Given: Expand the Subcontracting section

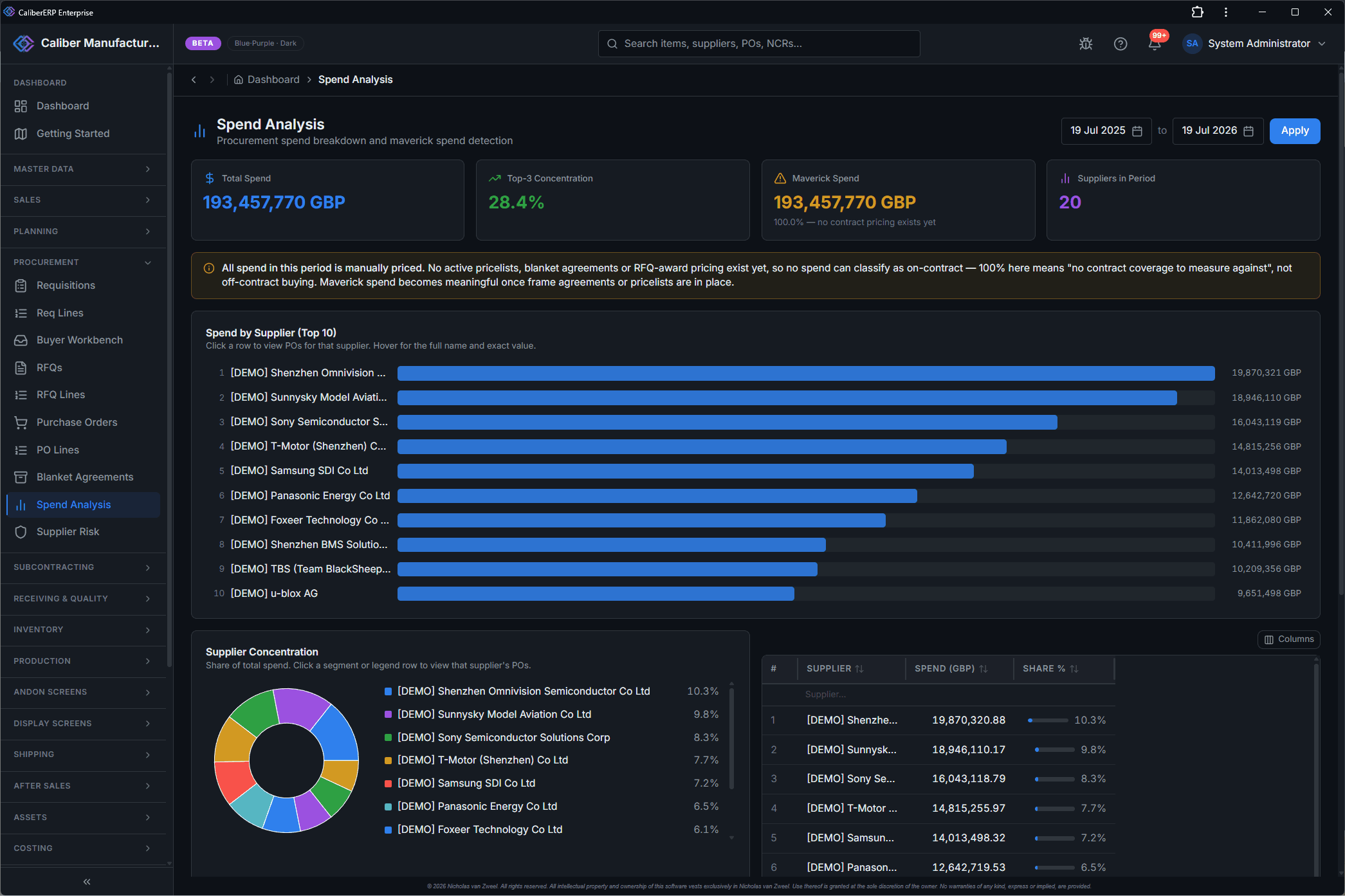Looking at the screenshot, I should (83, 567).
